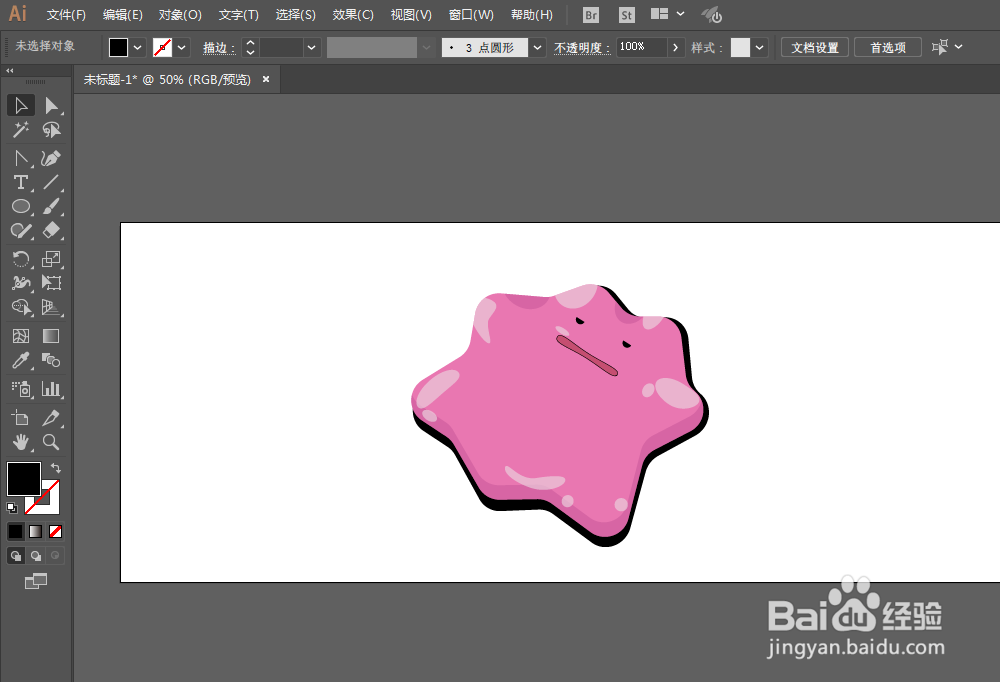Screen dimensions: 1000x682
Task: Select the Width/Warp tool
Action: tap(20, 283)
